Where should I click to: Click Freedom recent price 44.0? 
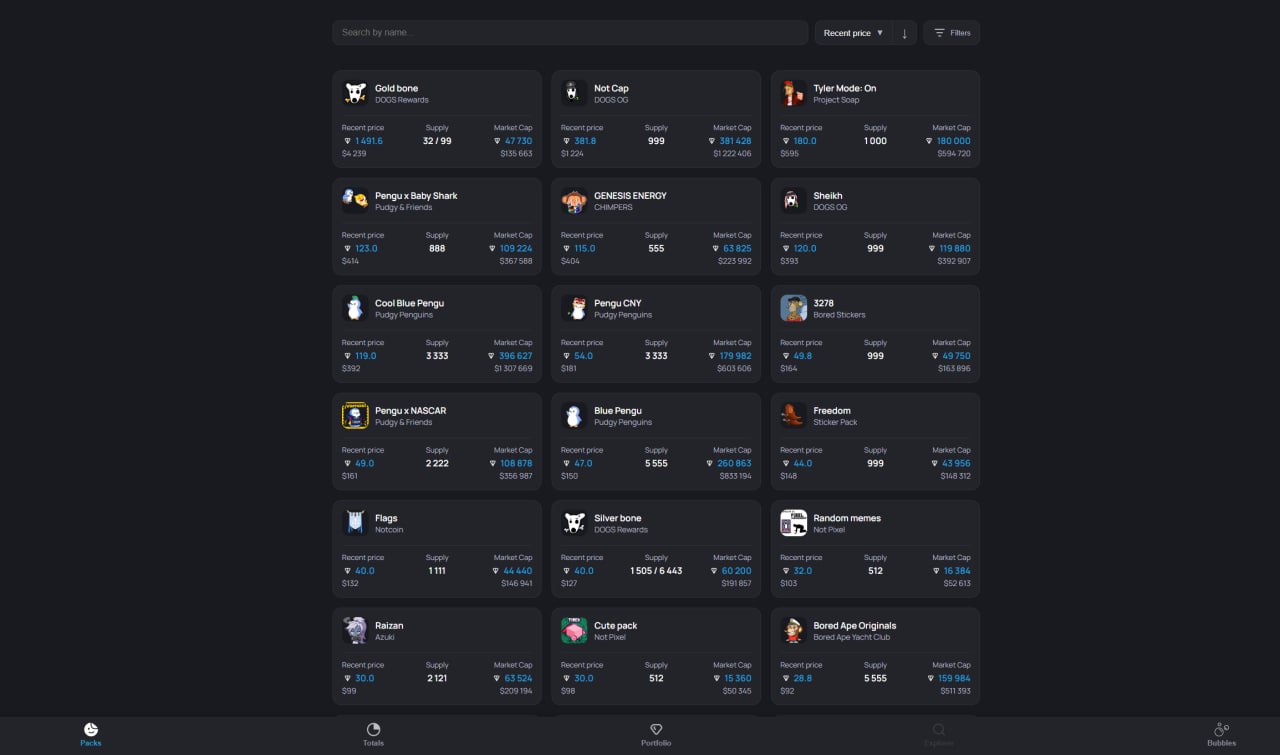coord(802,463)
